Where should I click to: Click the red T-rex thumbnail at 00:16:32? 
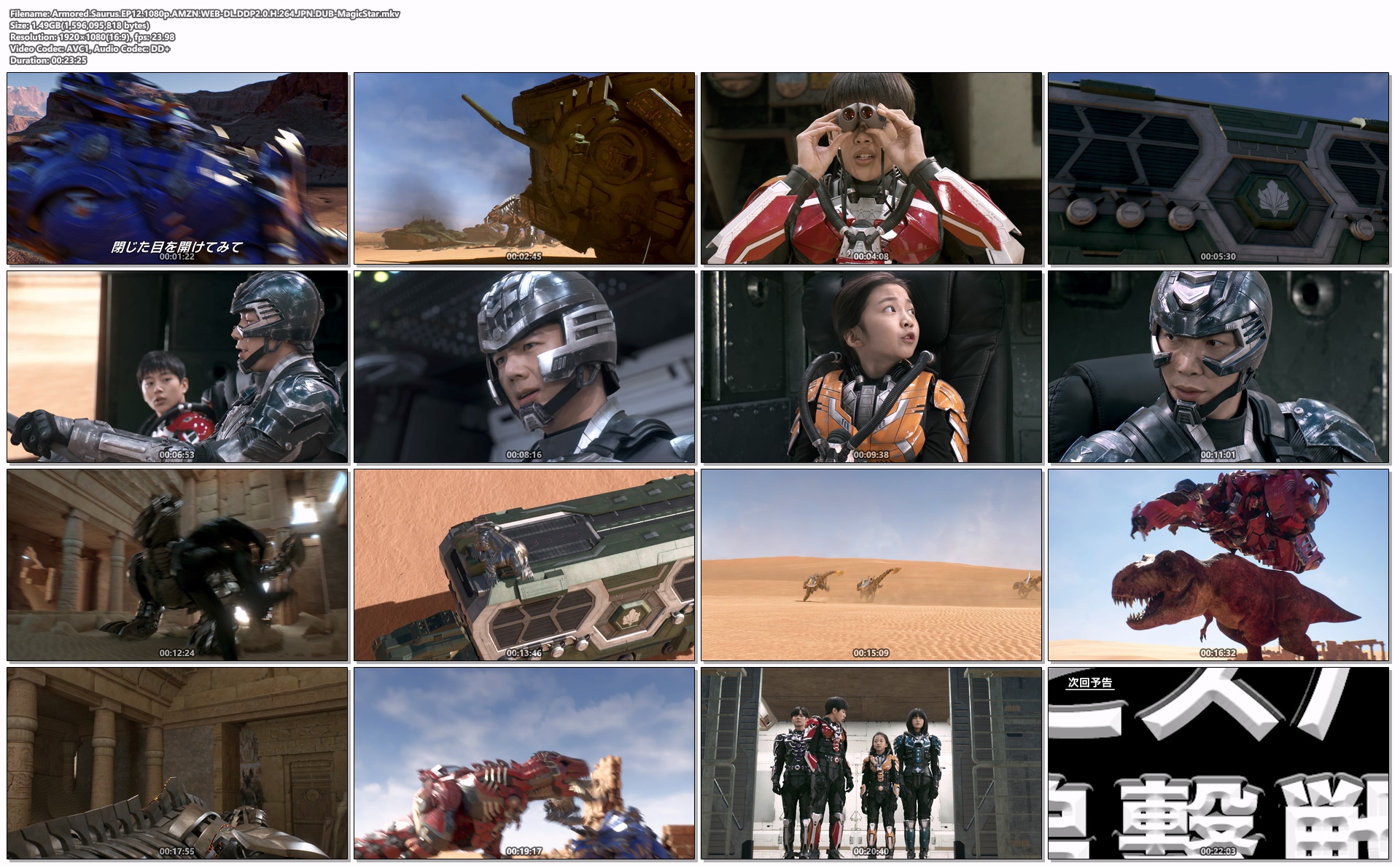click(1218, 565)
